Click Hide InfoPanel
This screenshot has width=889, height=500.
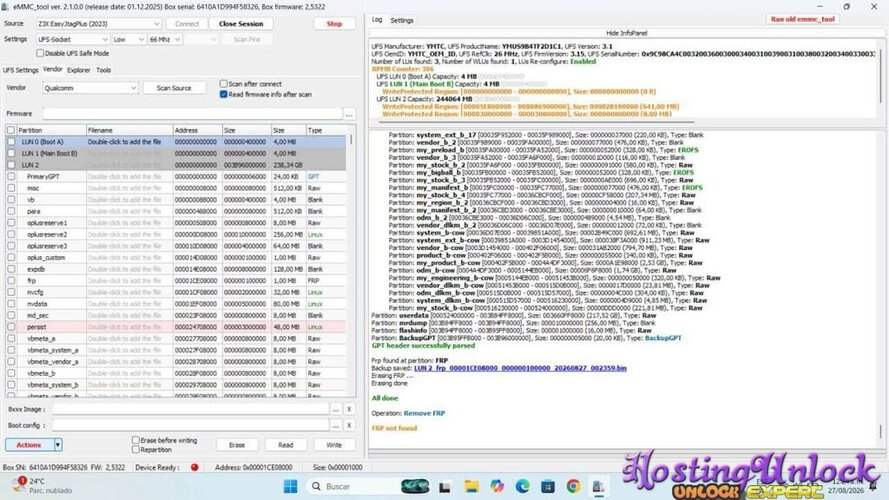(x=626, y=33)
